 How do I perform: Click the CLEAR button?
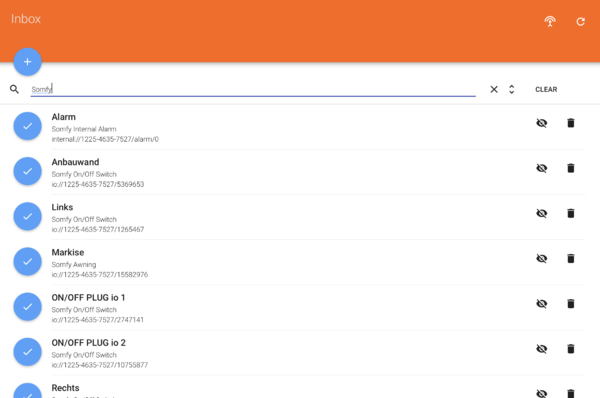click(x=546, y=89)
